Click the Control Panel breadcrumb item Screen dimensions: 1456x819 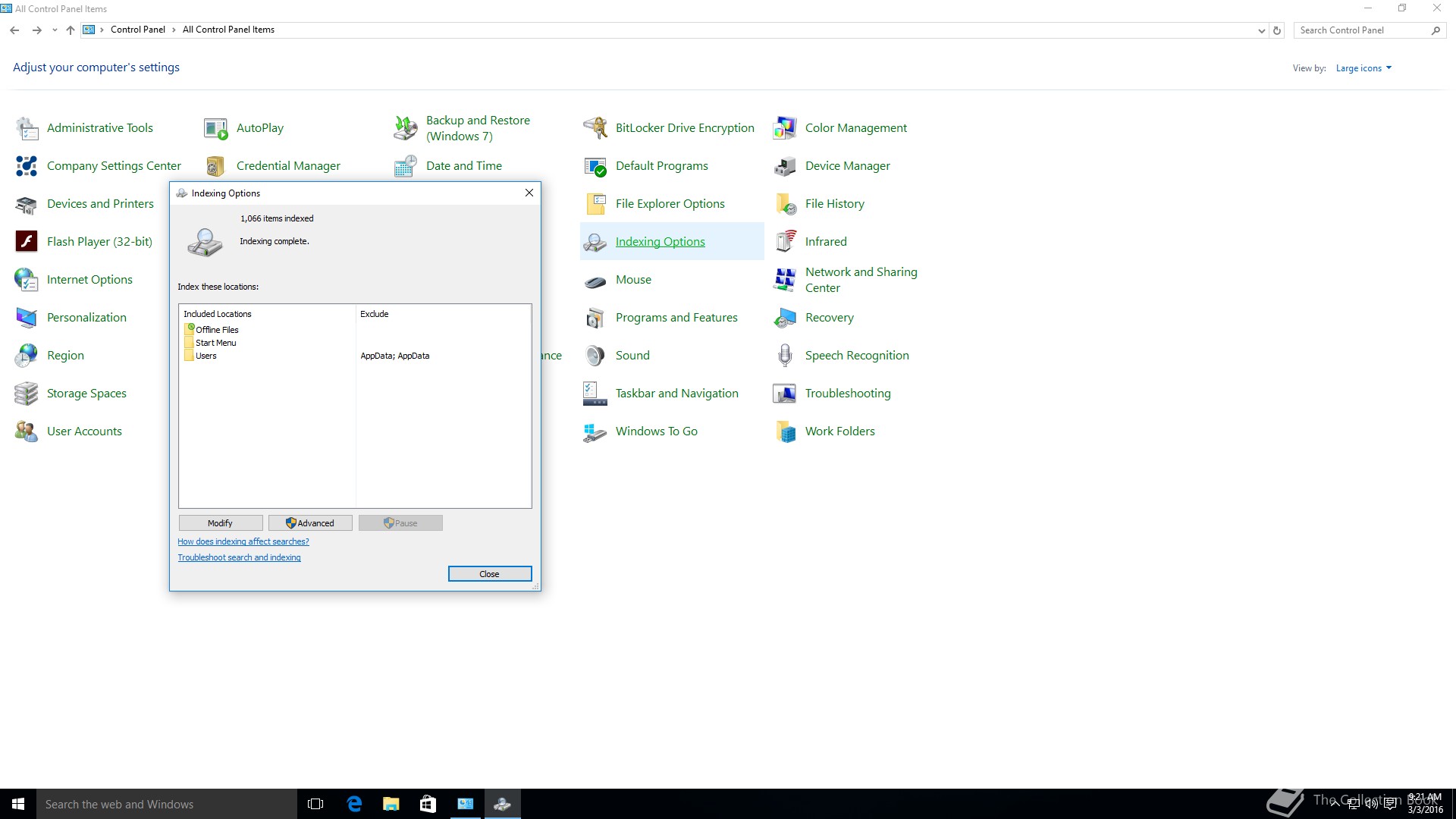137,30
